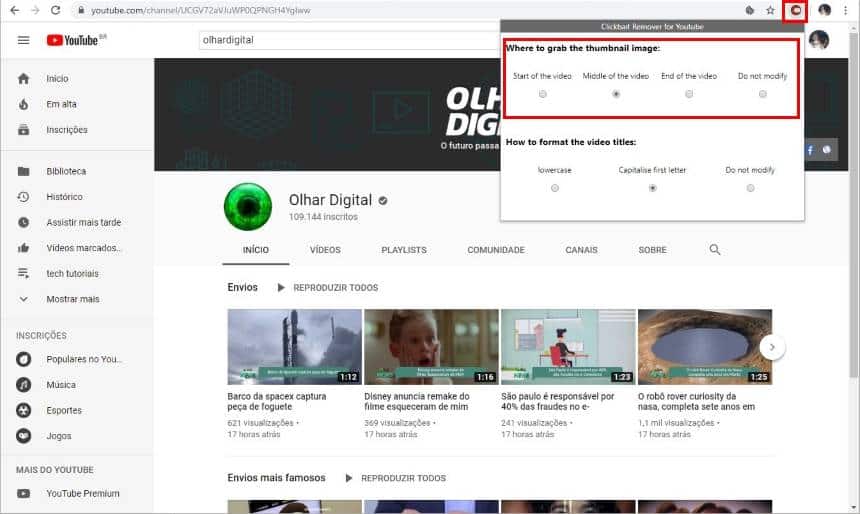
Task: Select lowercase title format
Action: point(555,188)
